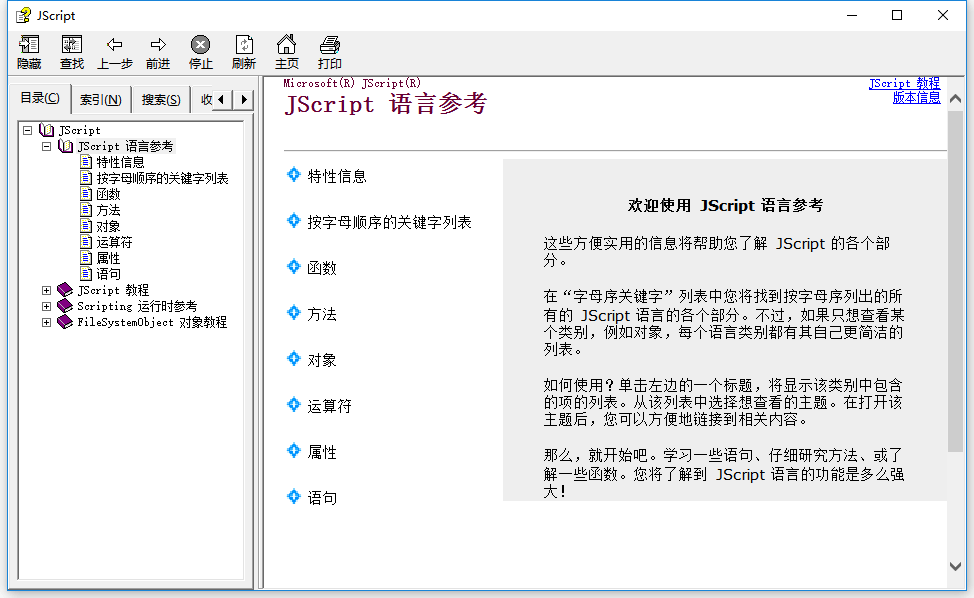Screen dimensions: 974x598
Task: Select the blue diamond beside 特性信息
Action: (x=294, y=175)
